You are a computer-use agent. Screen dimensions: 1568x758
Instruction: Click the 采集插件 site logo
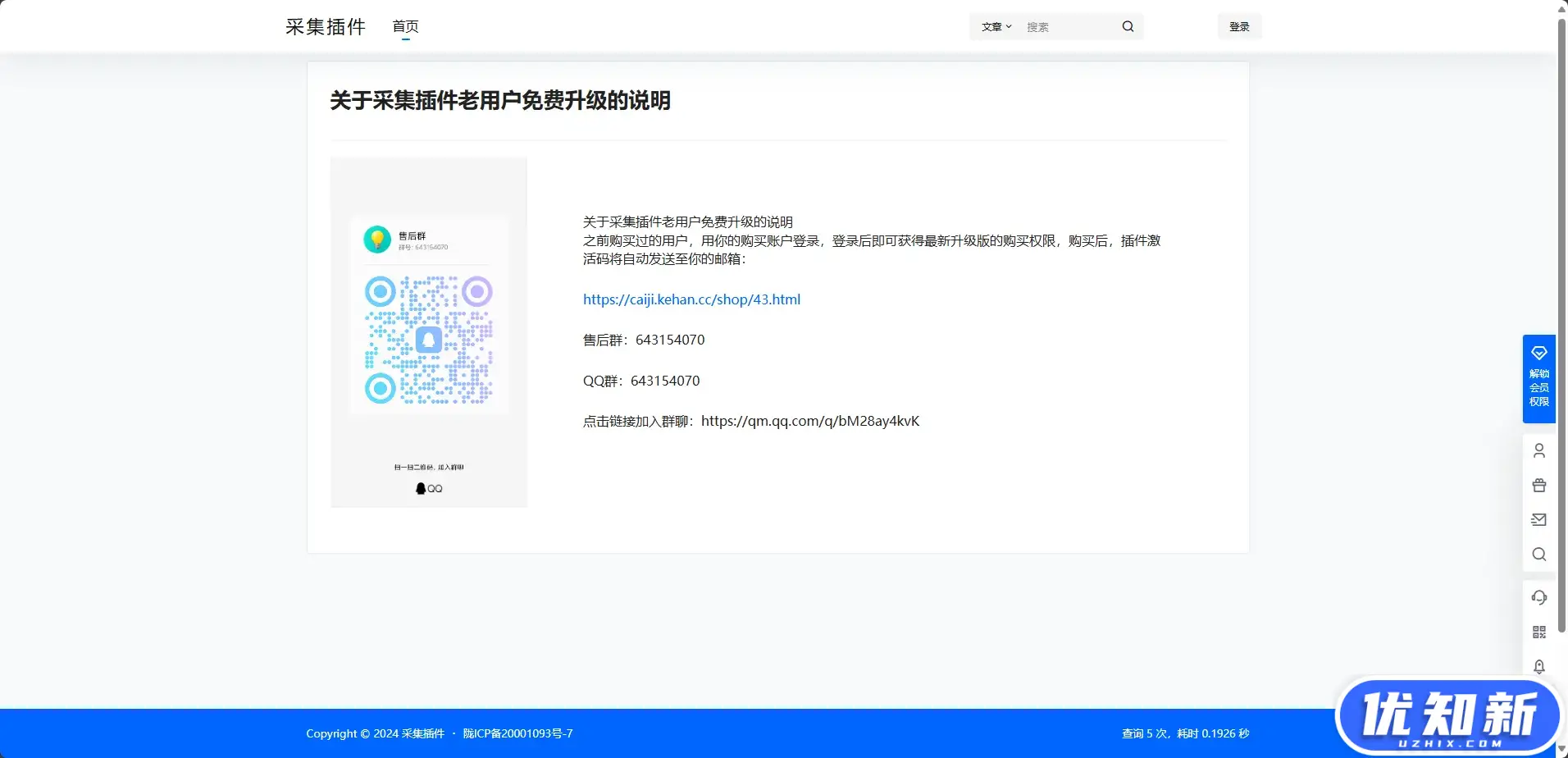tap(325, 25)
